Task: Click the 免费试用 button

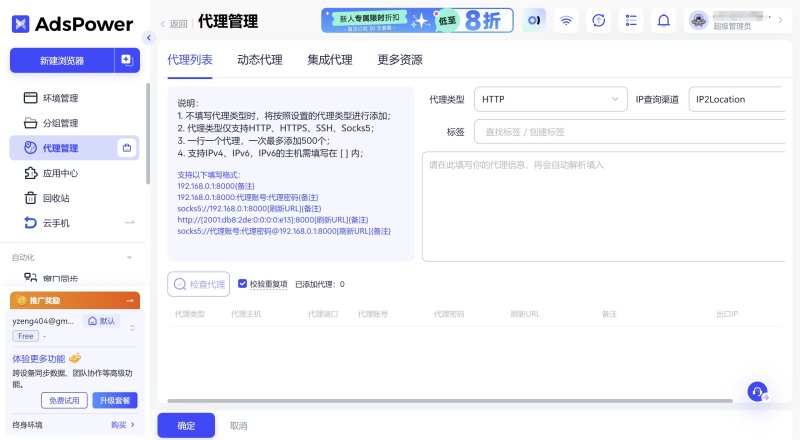Action: [x=64, y=400]
